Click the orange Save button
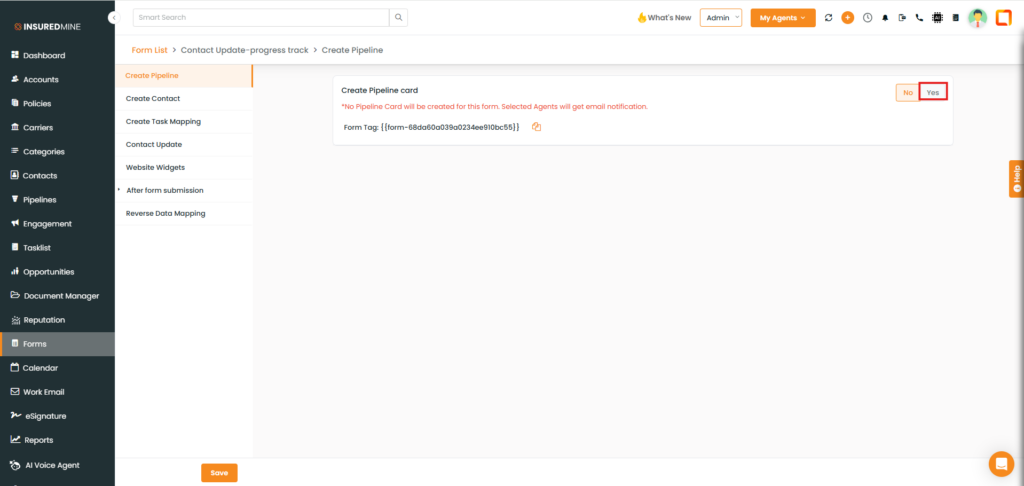 point(219,473)
